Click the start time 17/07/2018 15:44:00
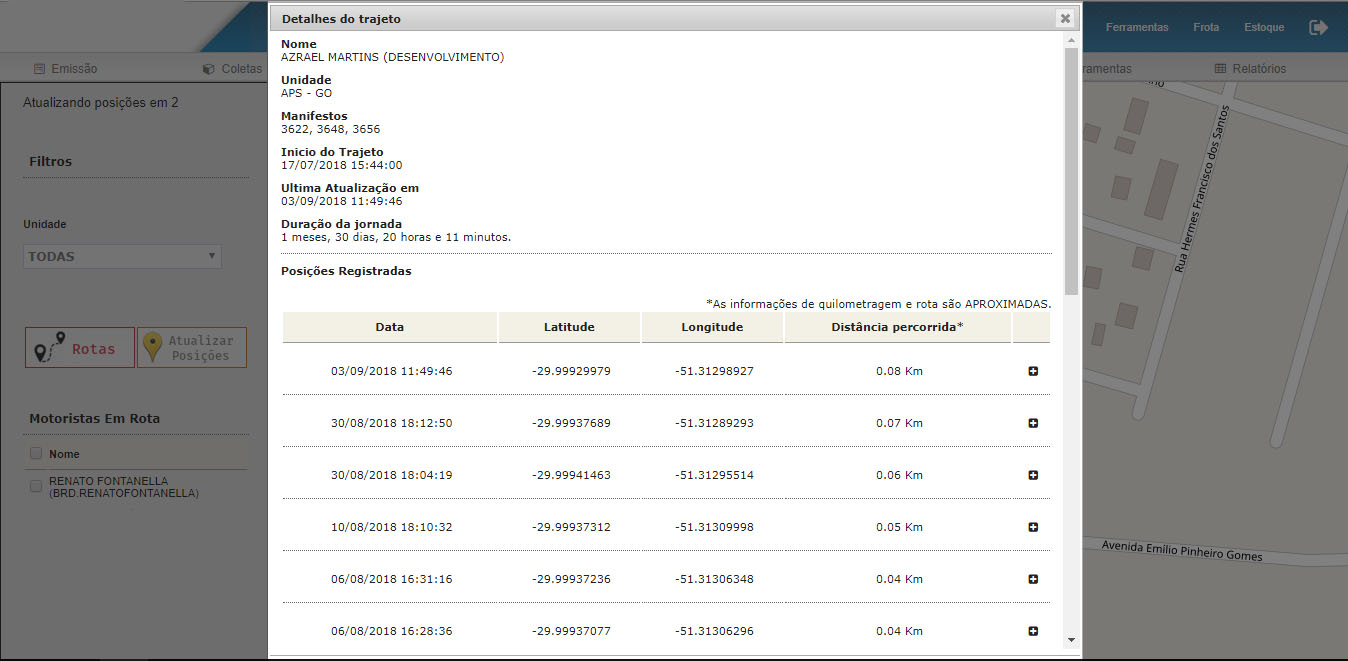1348x661 pixels. [342, 165]
